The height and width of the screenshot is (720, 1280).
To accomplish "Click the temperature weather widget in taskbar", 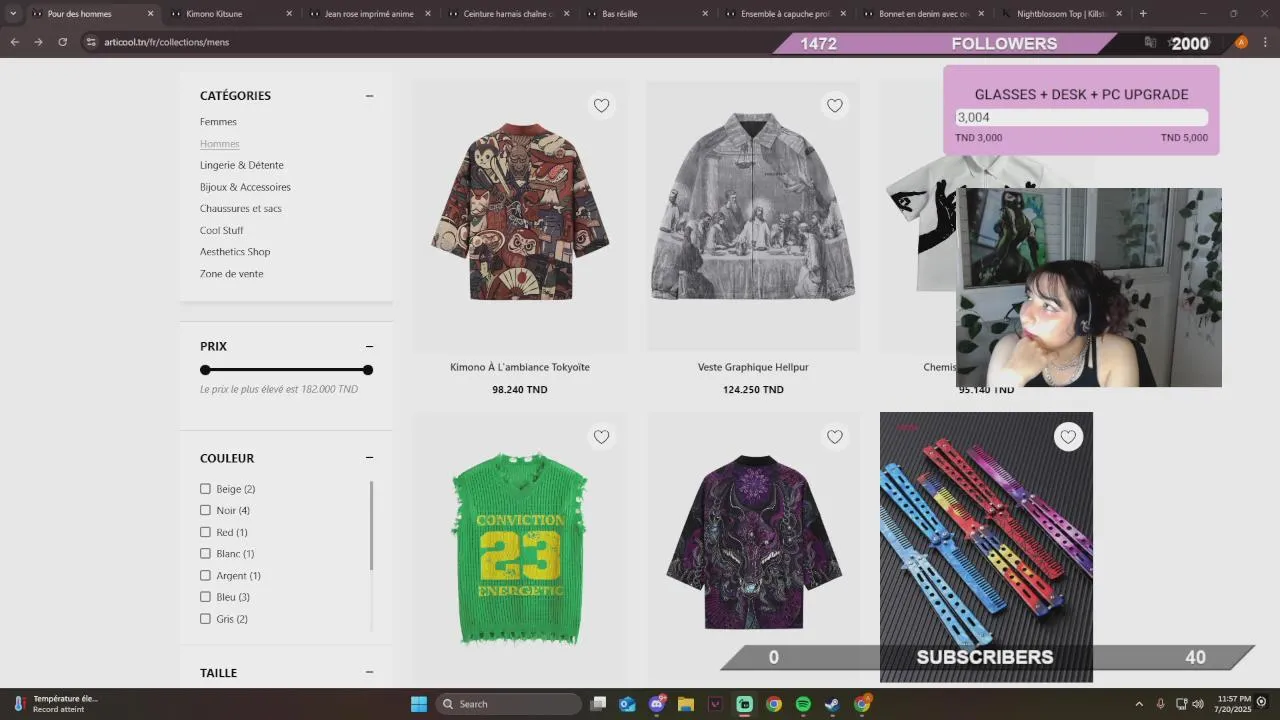I will coord(55,704).
